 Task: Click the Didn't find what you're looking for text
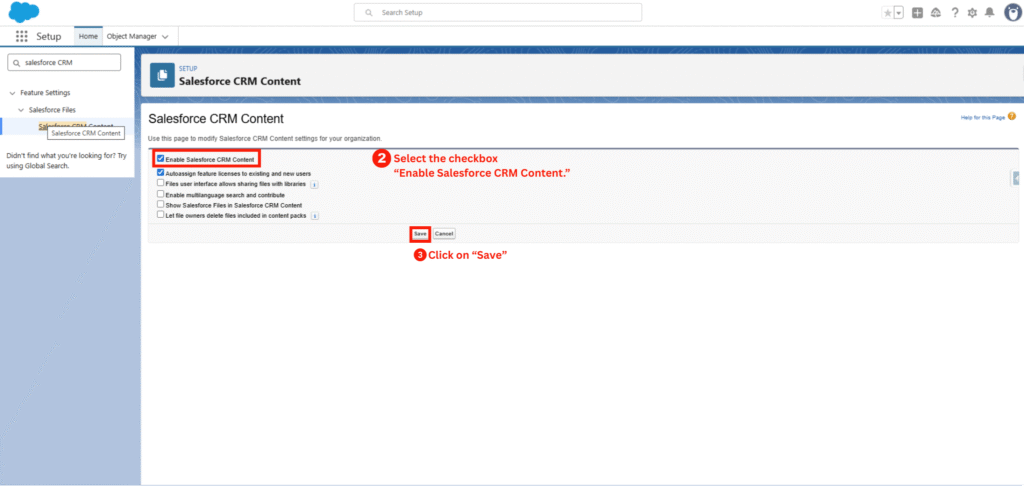67,161
